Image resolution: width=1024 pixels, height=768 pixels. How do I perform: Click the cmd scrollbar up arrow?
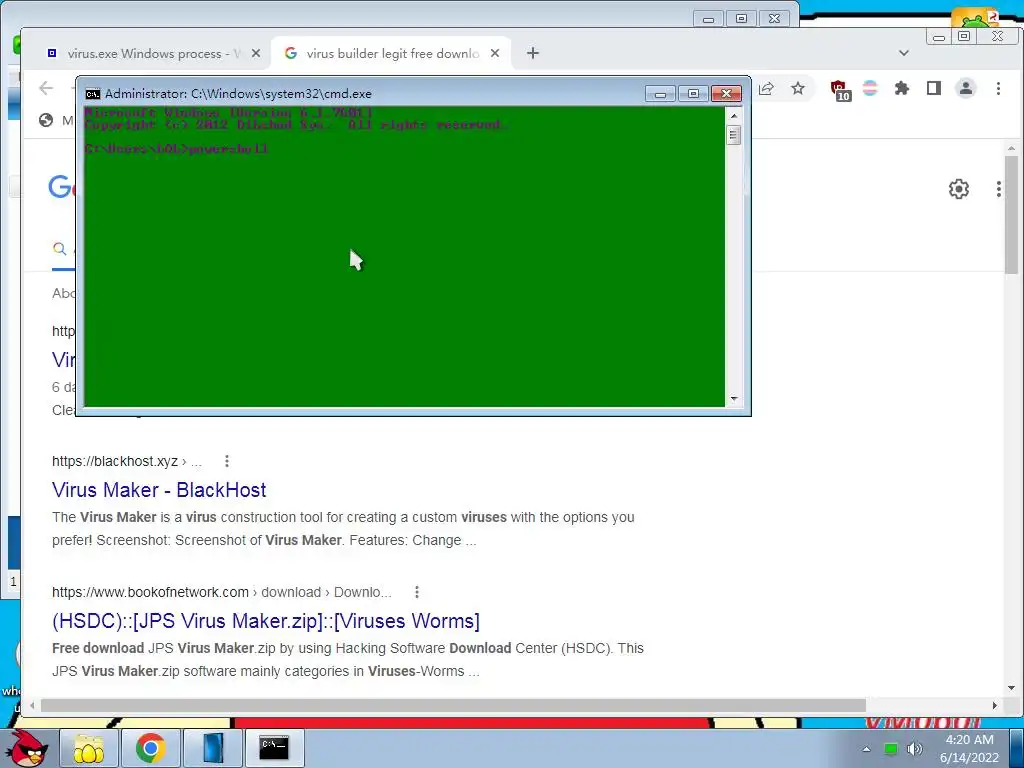point(734,116)
